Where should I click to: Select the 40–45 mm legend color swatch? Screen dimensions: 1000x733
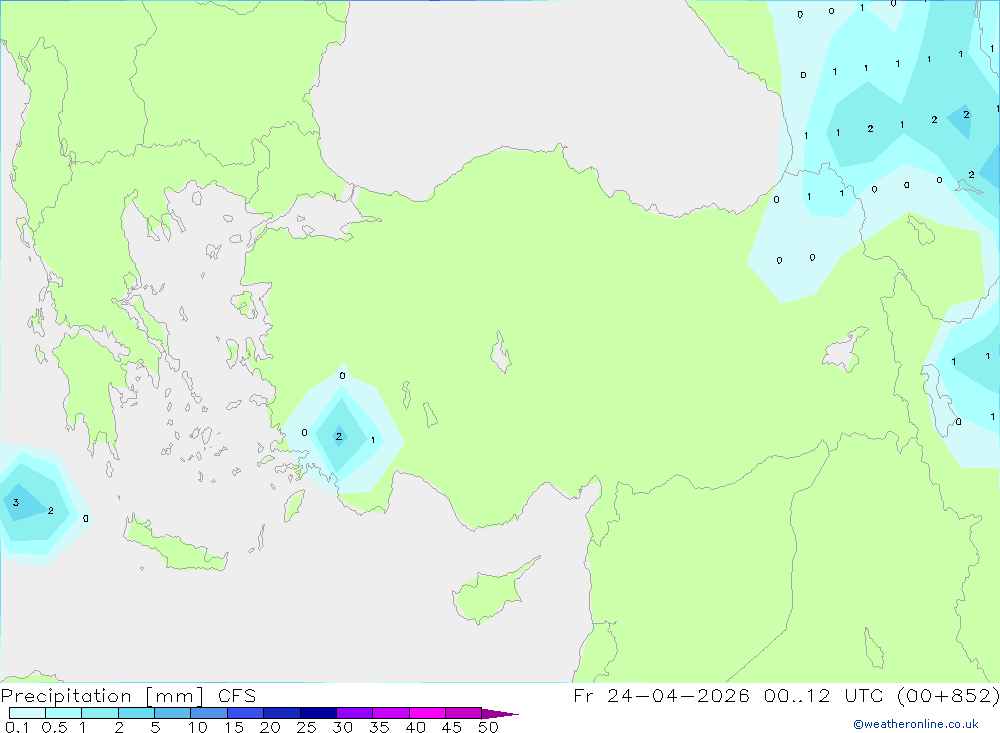coord(427,713)
